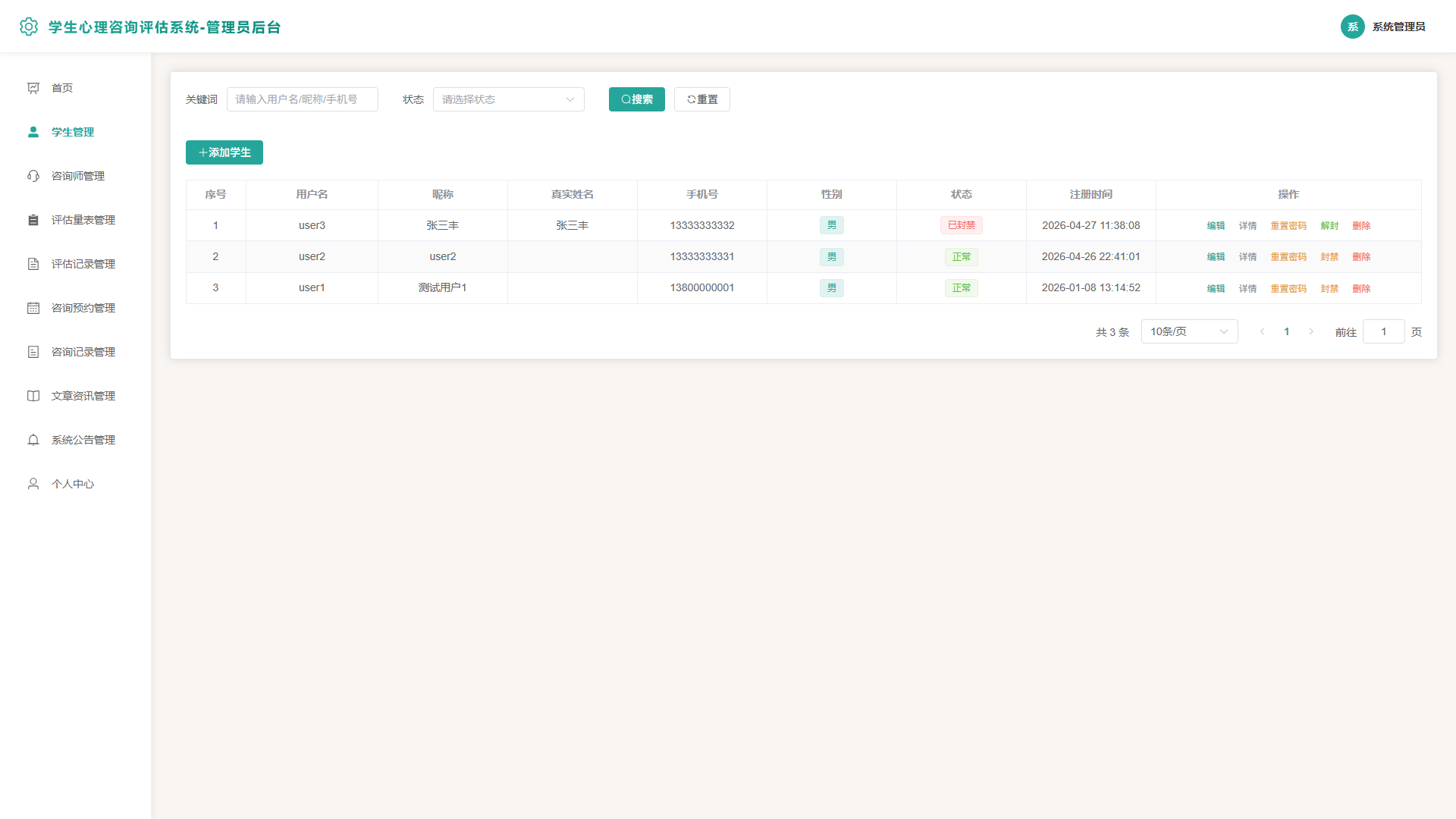Open the 个人中心 user icon
The height and width of the screenshot is (819, 1456).
tap(33, 484)
